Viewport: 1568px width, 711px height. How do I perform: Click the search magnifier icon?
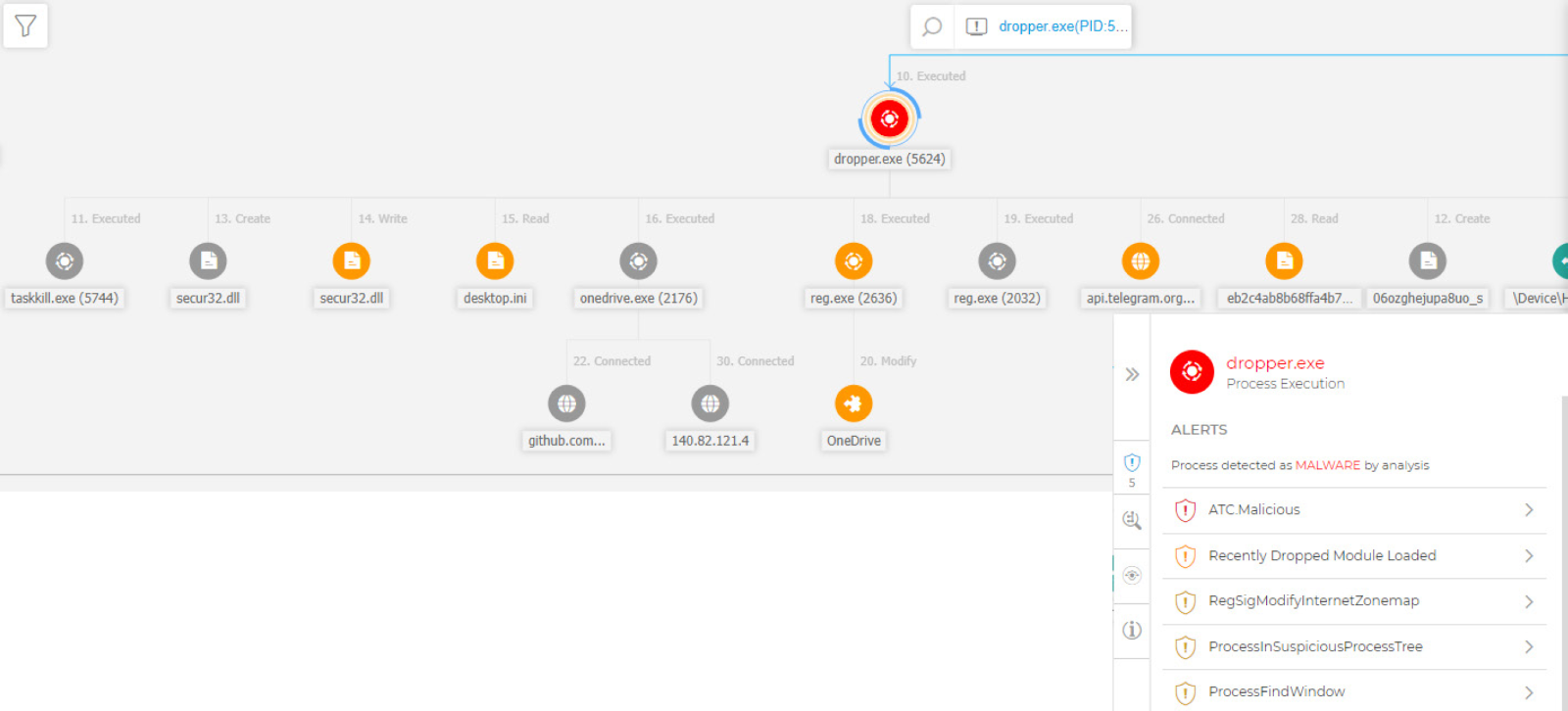pos(933,26)
